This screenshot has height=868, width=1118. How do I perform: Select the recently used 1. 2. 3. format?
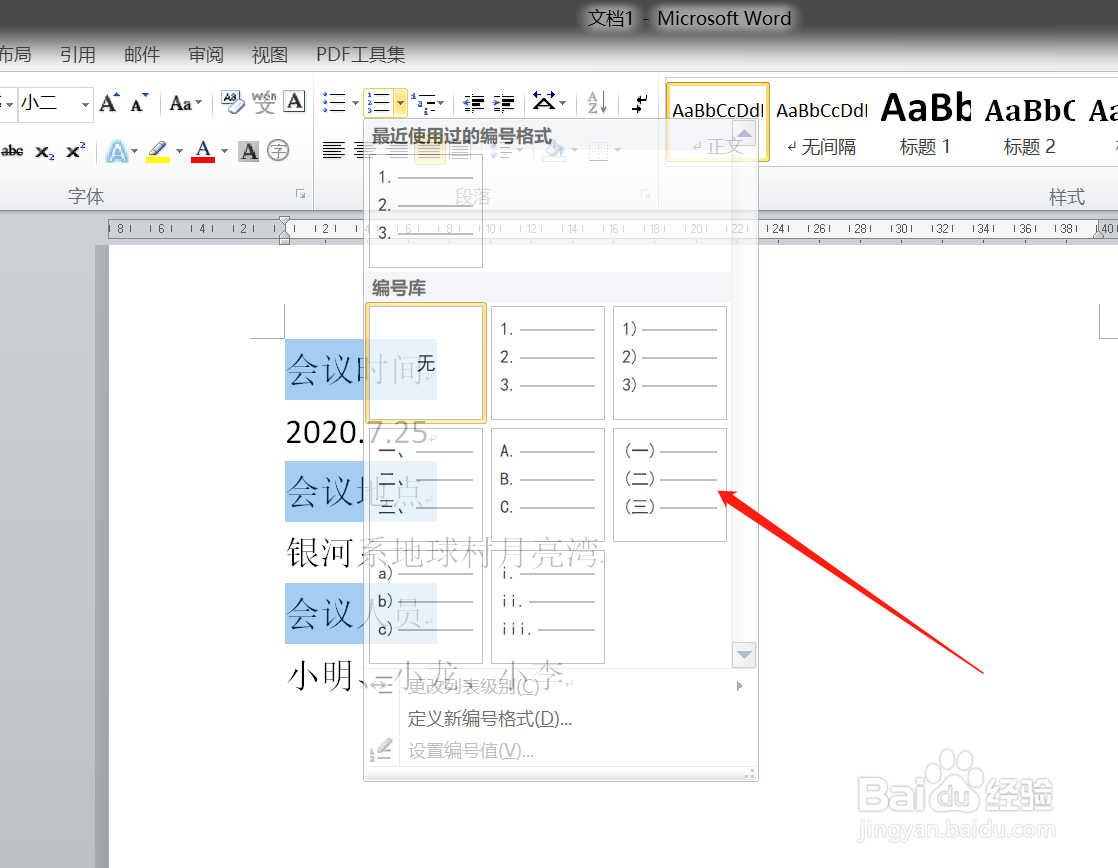426,210
